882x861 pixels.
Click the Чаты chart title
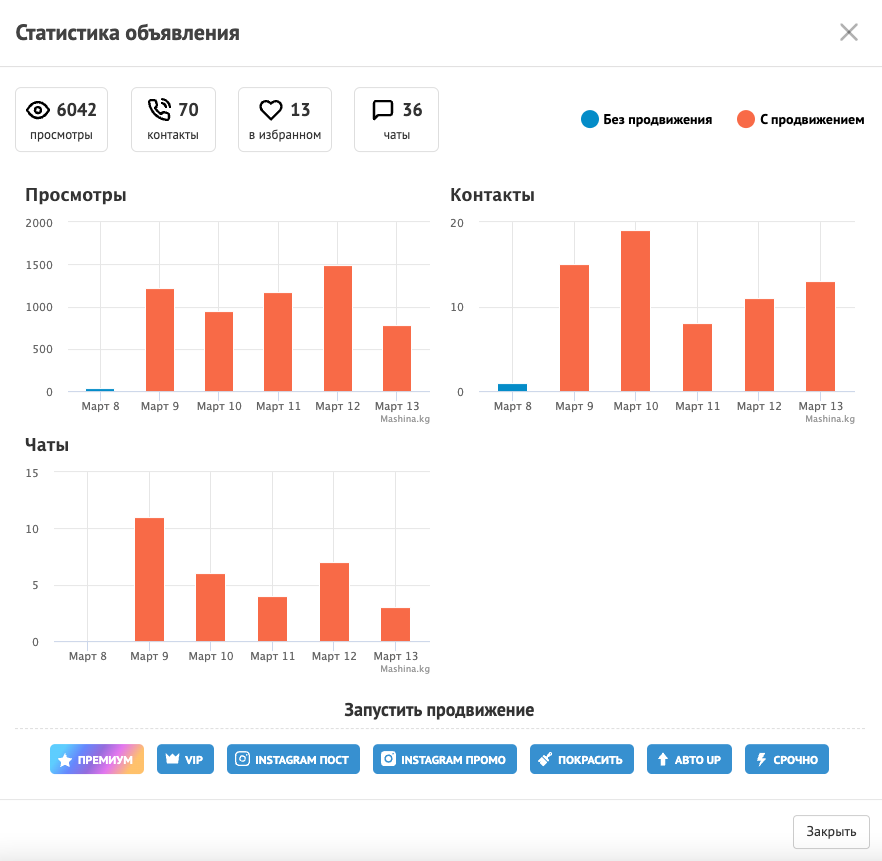tap(47, 445)
